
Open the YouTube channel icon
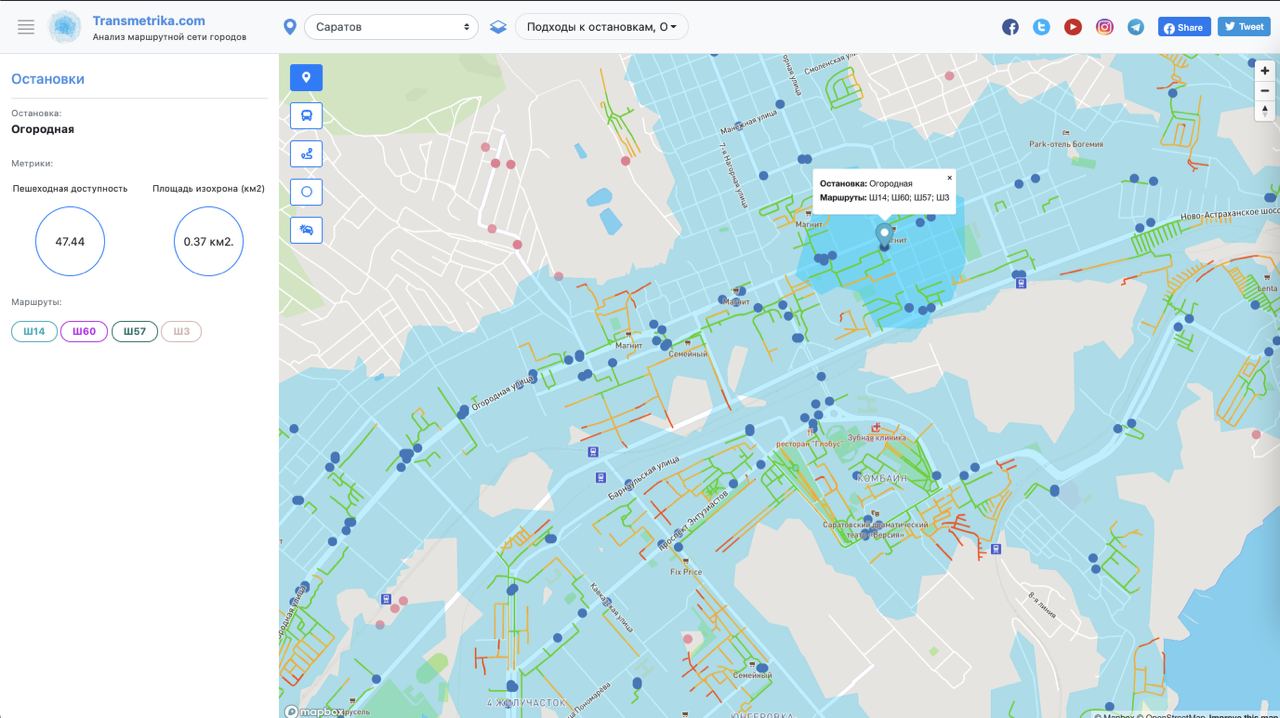pyautogui.click(x=1073, y=27)
